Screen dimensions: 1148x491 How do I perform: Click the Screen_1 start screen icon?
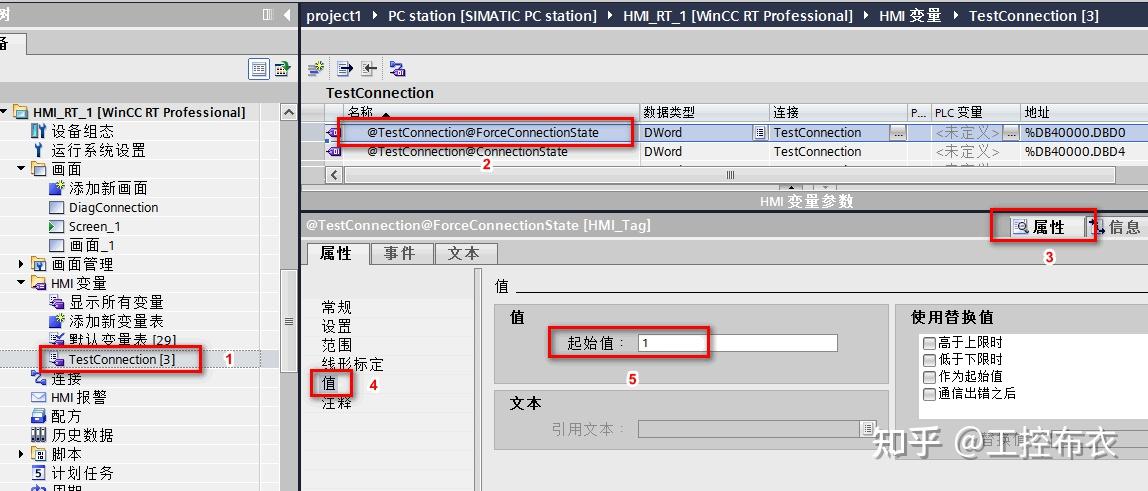56,226
